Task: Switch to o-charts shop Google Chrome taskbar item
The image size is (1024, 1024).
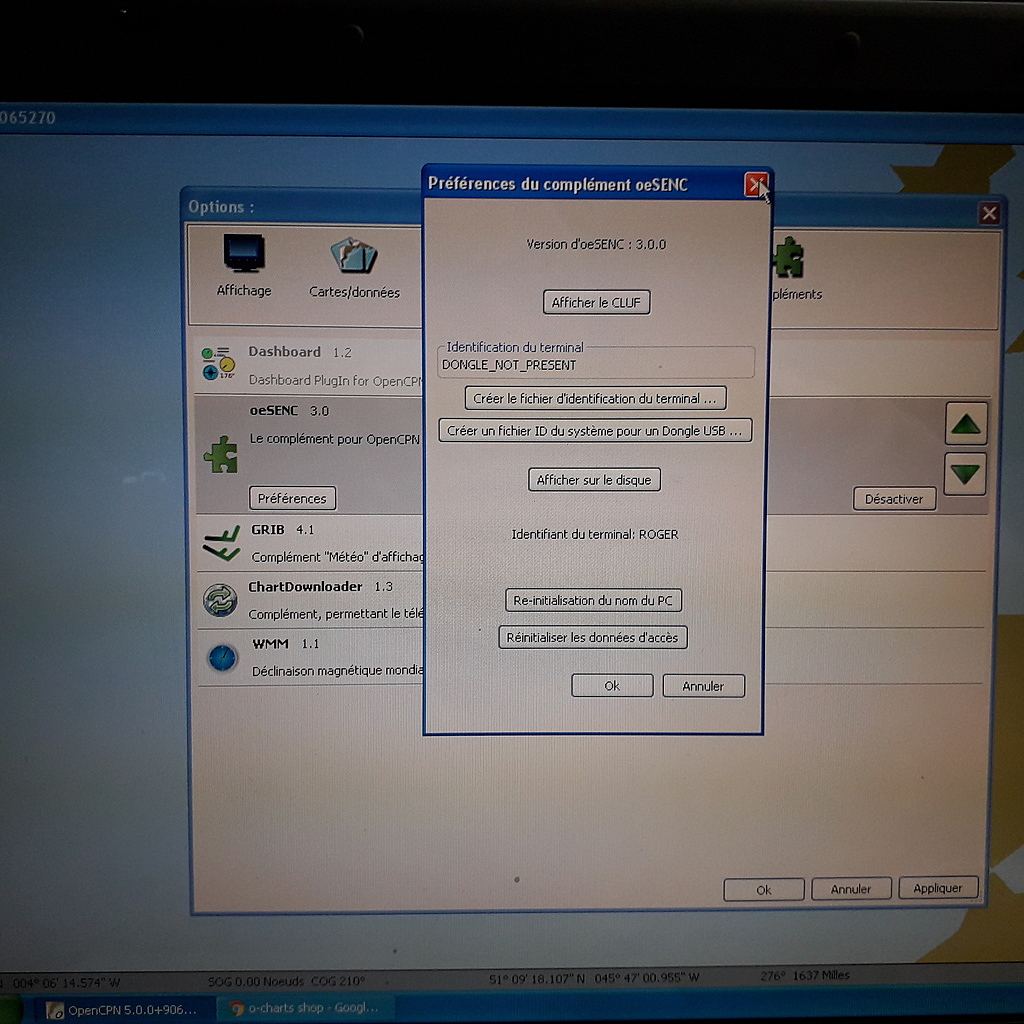Action: (x=307, y=1008)
